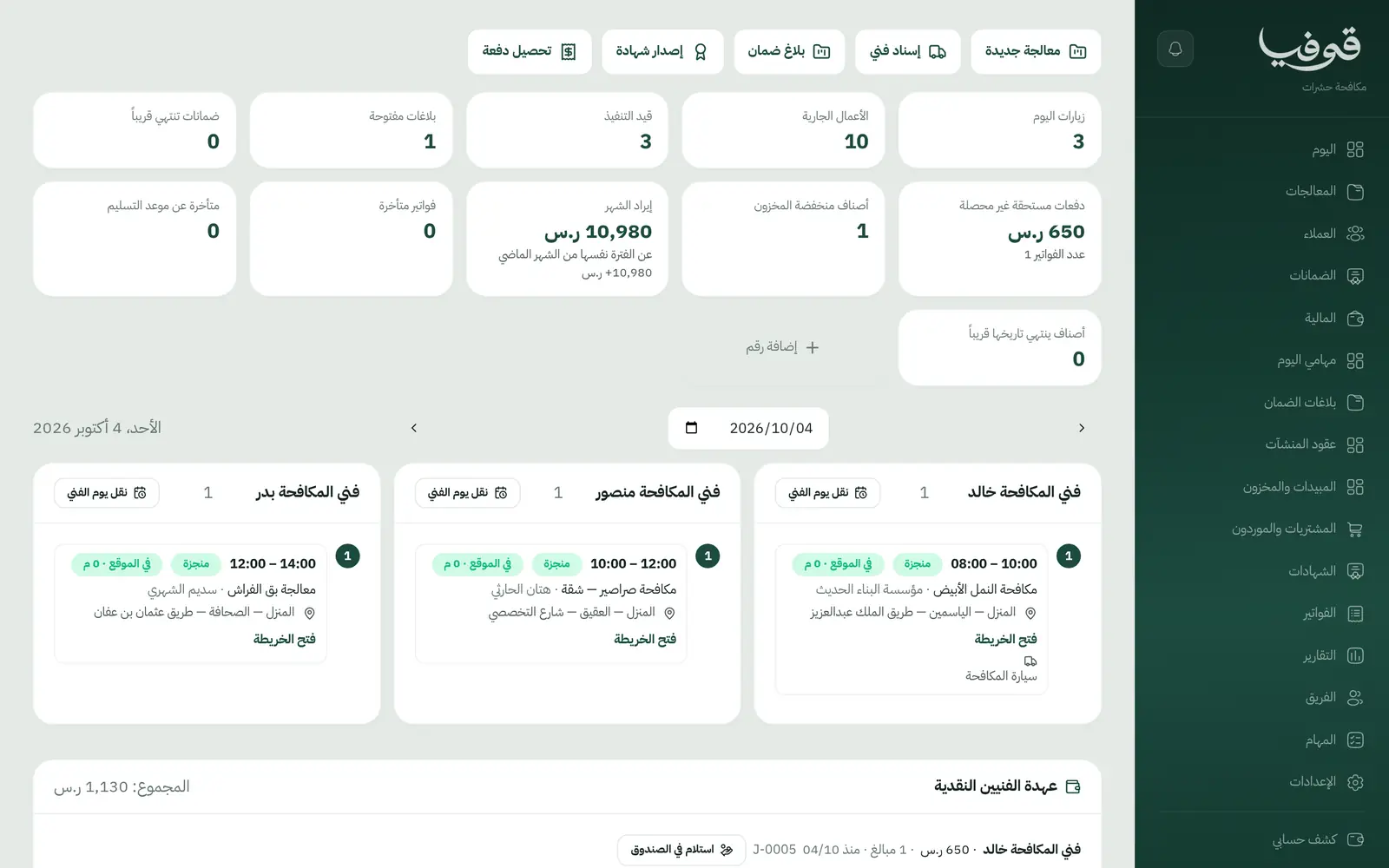Click the قوفي logo in sidebar
The height and width of the screenshot is (868, 1389).
click(1310, 48)
